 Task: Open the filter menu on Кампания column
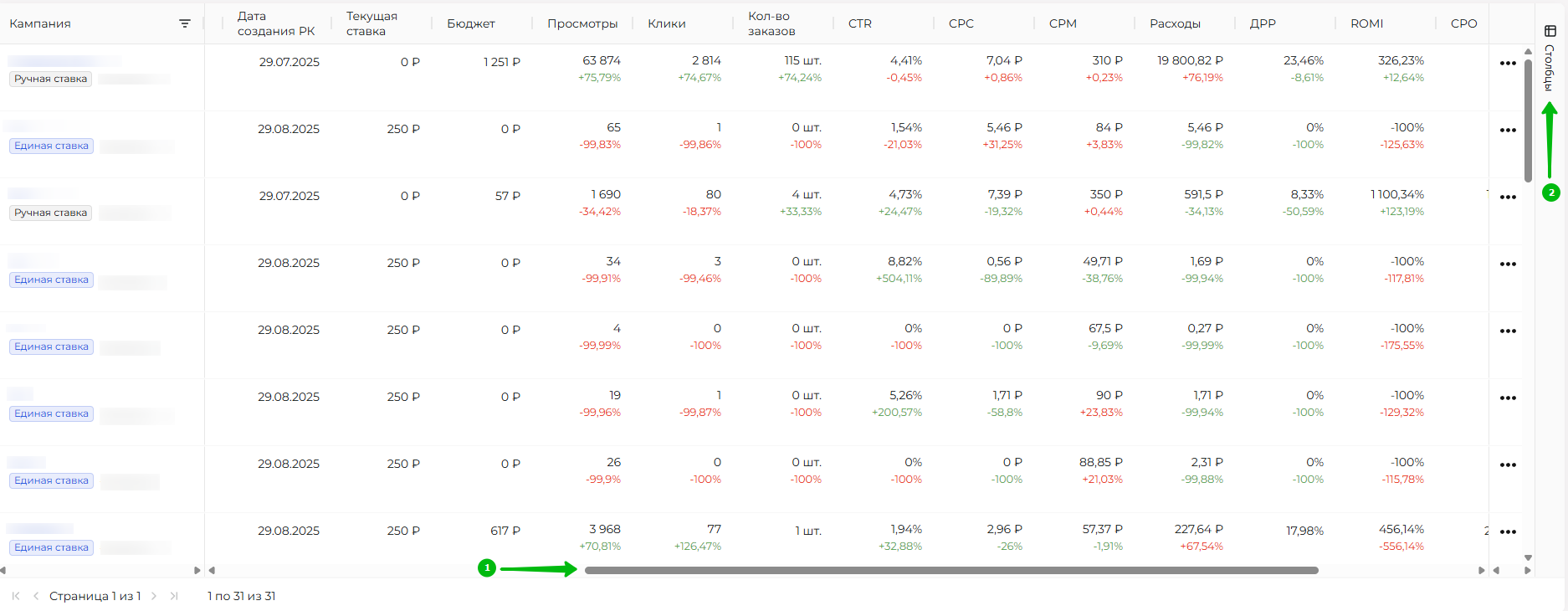tap(185, 23)
